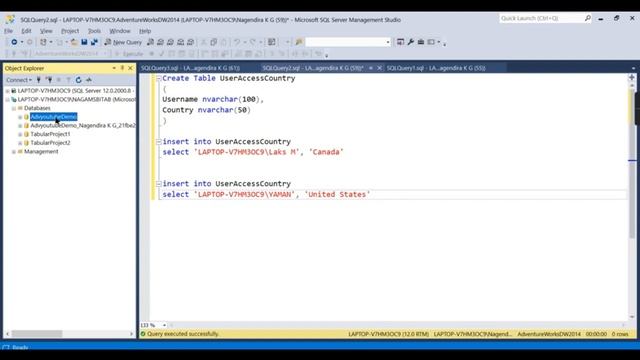Collapse the second insert into code block
The image size is (640, 360).
[158, 184]
